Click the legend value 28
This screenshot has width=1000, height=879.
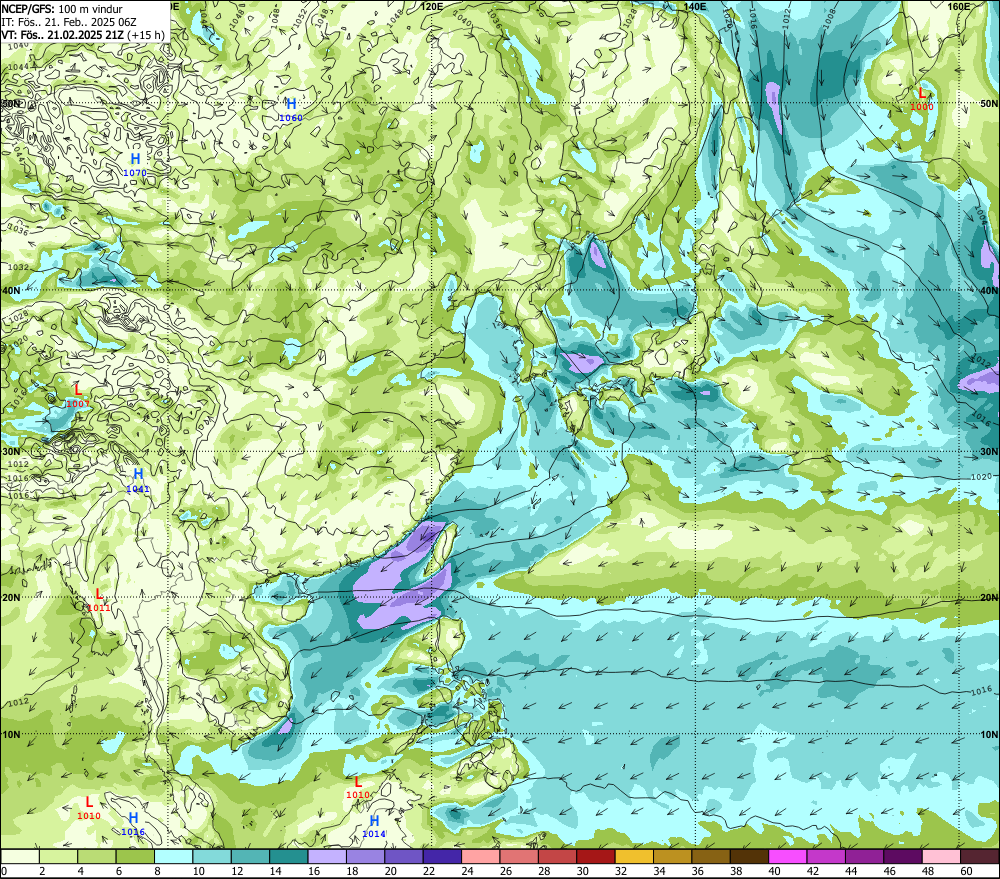click(x=544, y=871)
